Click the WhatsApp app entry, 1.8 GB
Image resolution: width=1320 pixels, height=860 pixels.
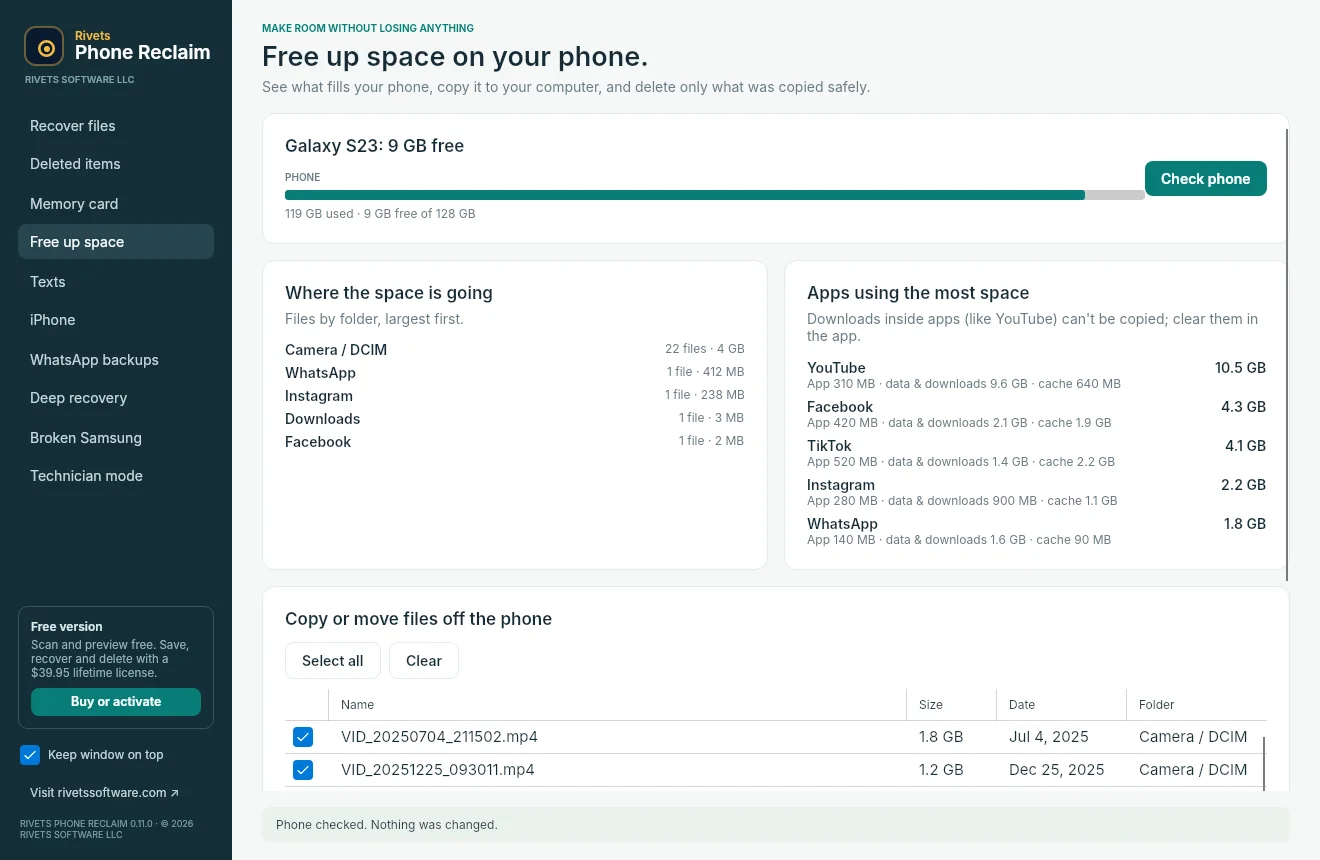coord(1036,531)
